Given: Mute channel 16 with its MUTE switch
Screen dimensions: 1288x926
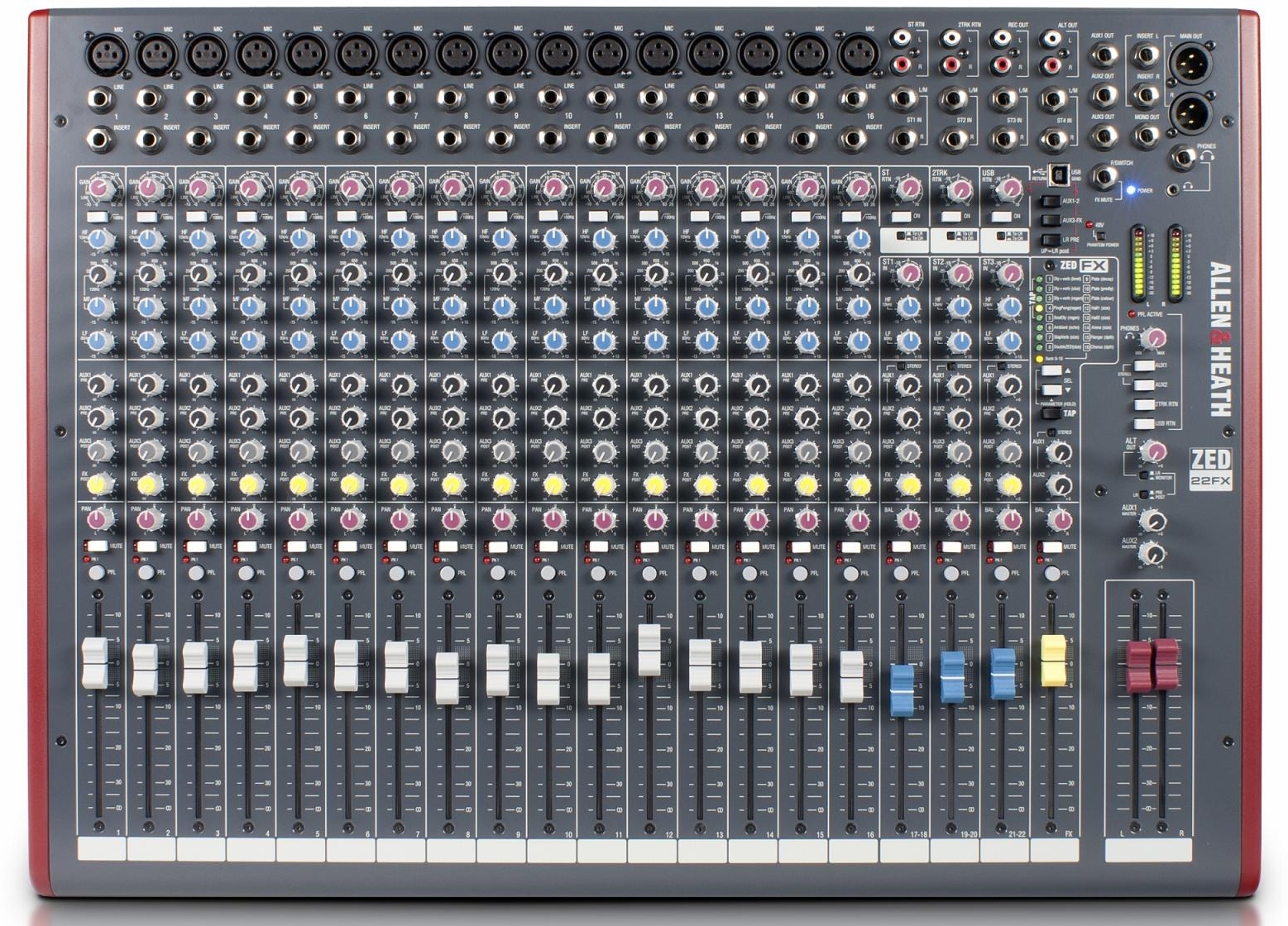Looking at the screenshot, I should (x=851, y=546).
